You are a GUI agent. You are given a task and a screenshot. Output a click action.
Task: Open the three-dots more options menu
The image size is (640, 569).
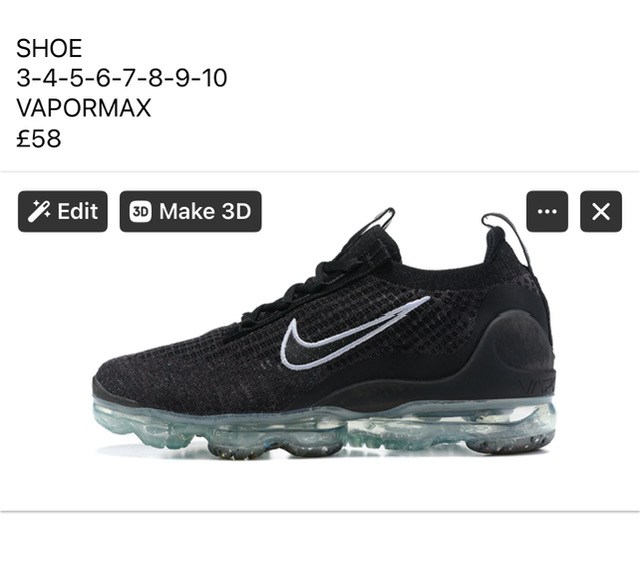547,211
